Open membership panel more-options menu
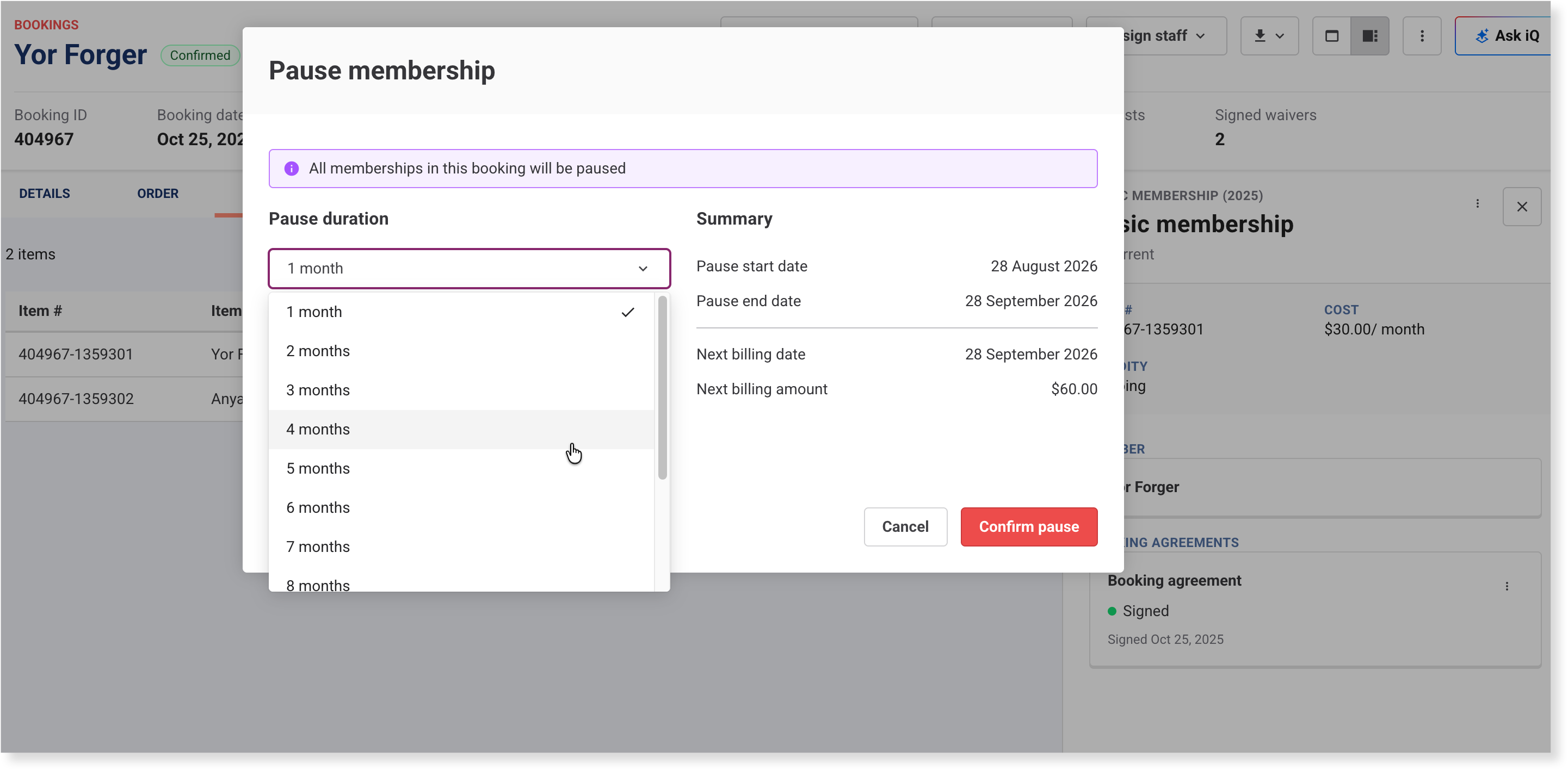The width and height of the screenshot is (1568, 770). [1477, 204]
